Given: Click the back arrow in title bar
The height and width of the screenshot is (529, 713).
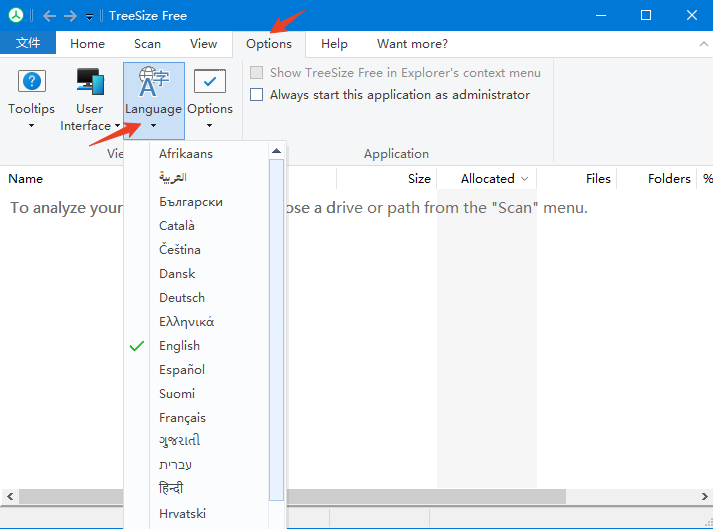Looking at the screenshot, I should (49, 16).
